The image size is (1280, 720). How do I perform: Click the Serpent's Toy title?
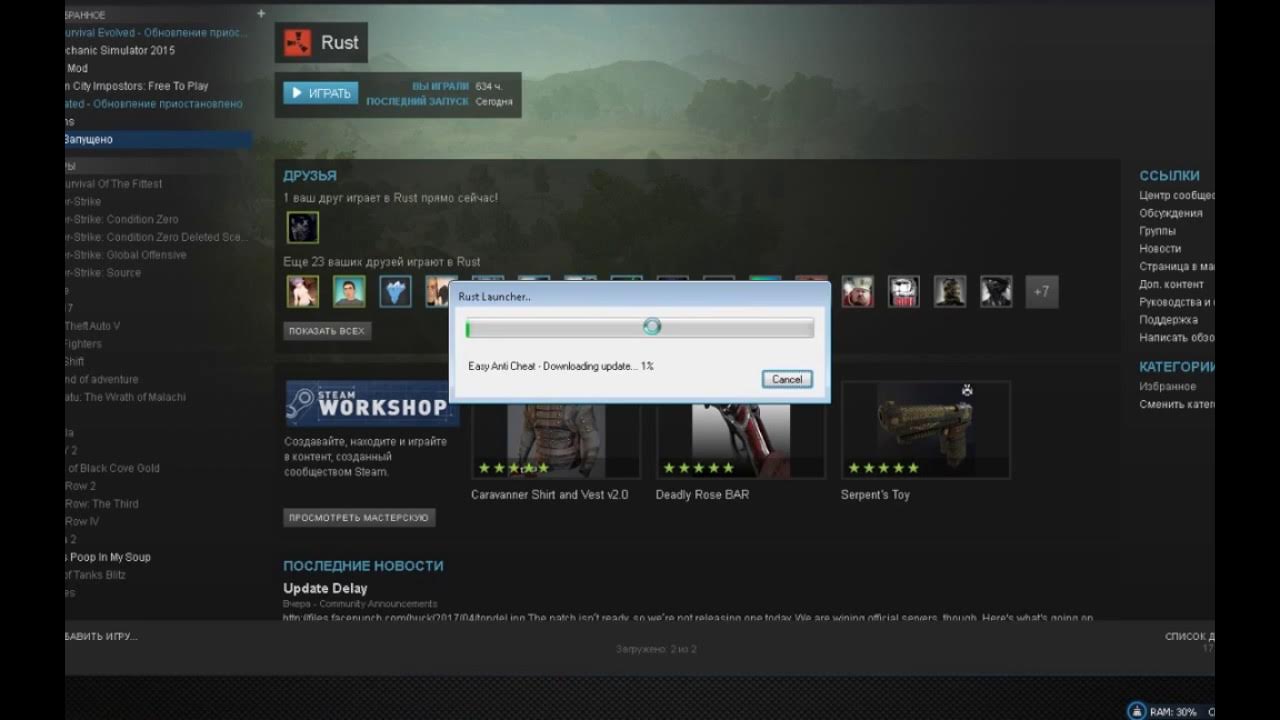coord(875,494)
